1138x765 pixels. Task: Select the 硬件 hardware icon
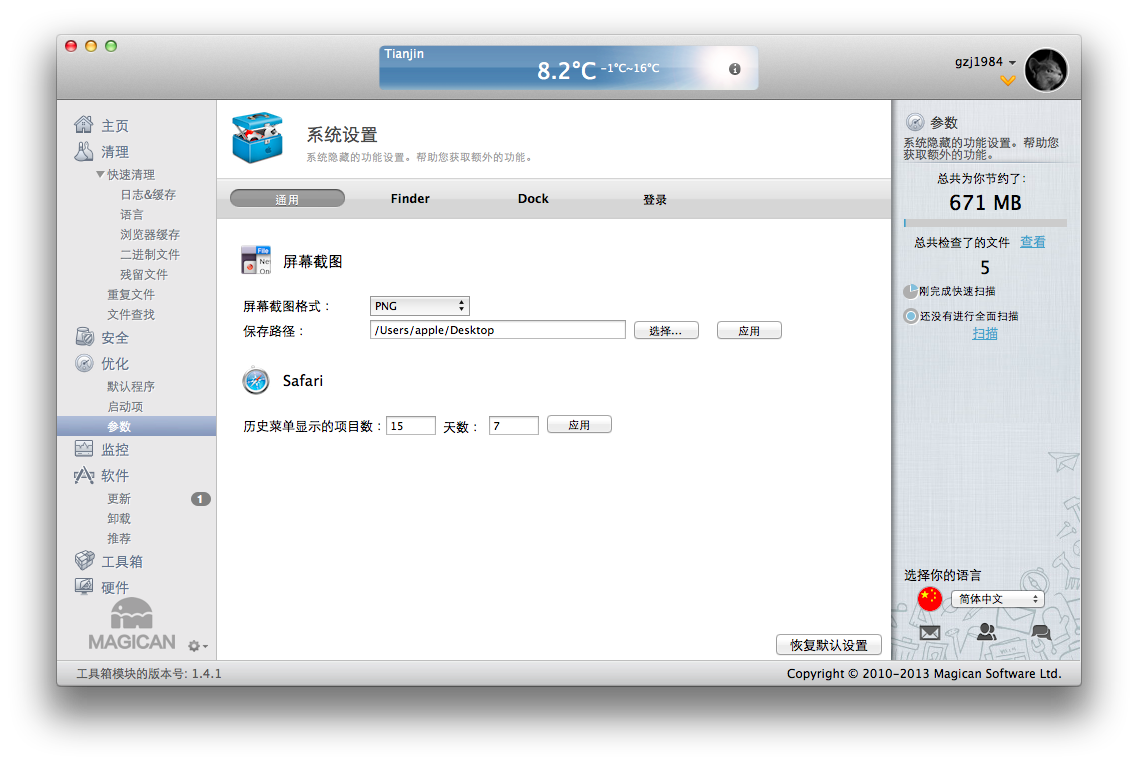pos(84,586)
